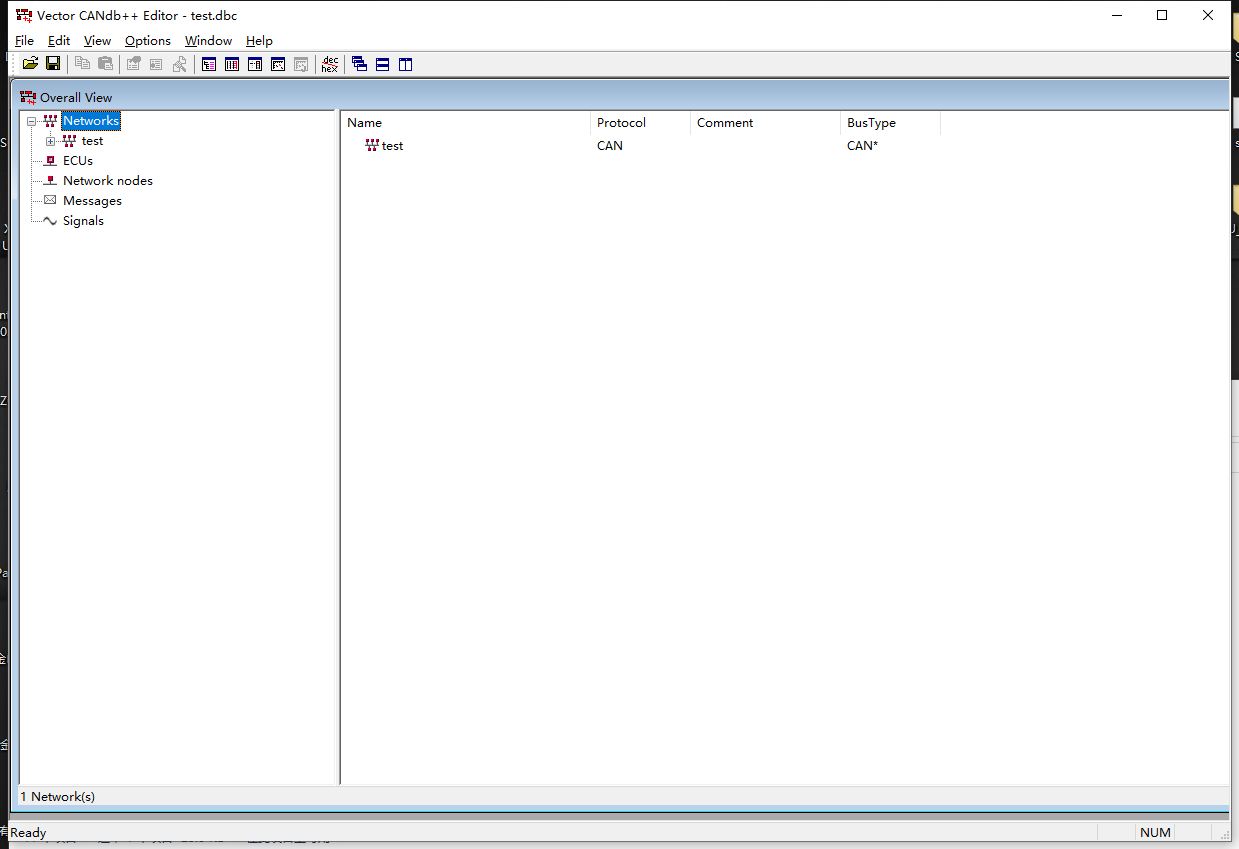The image size is (1239, 849).
Task: Select Signals in the tree
Action: pos(83,221)
